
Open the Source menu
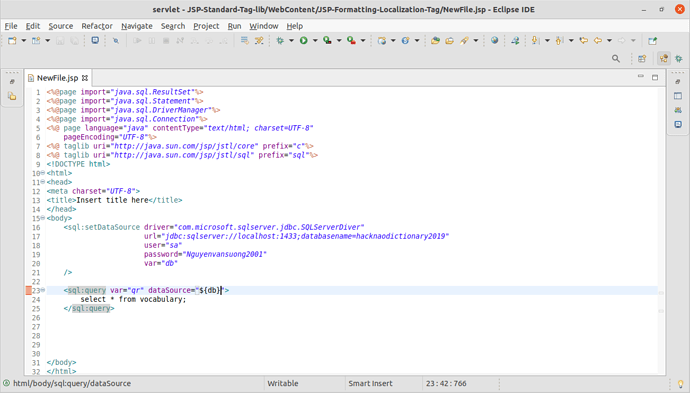tap(61, 26)
